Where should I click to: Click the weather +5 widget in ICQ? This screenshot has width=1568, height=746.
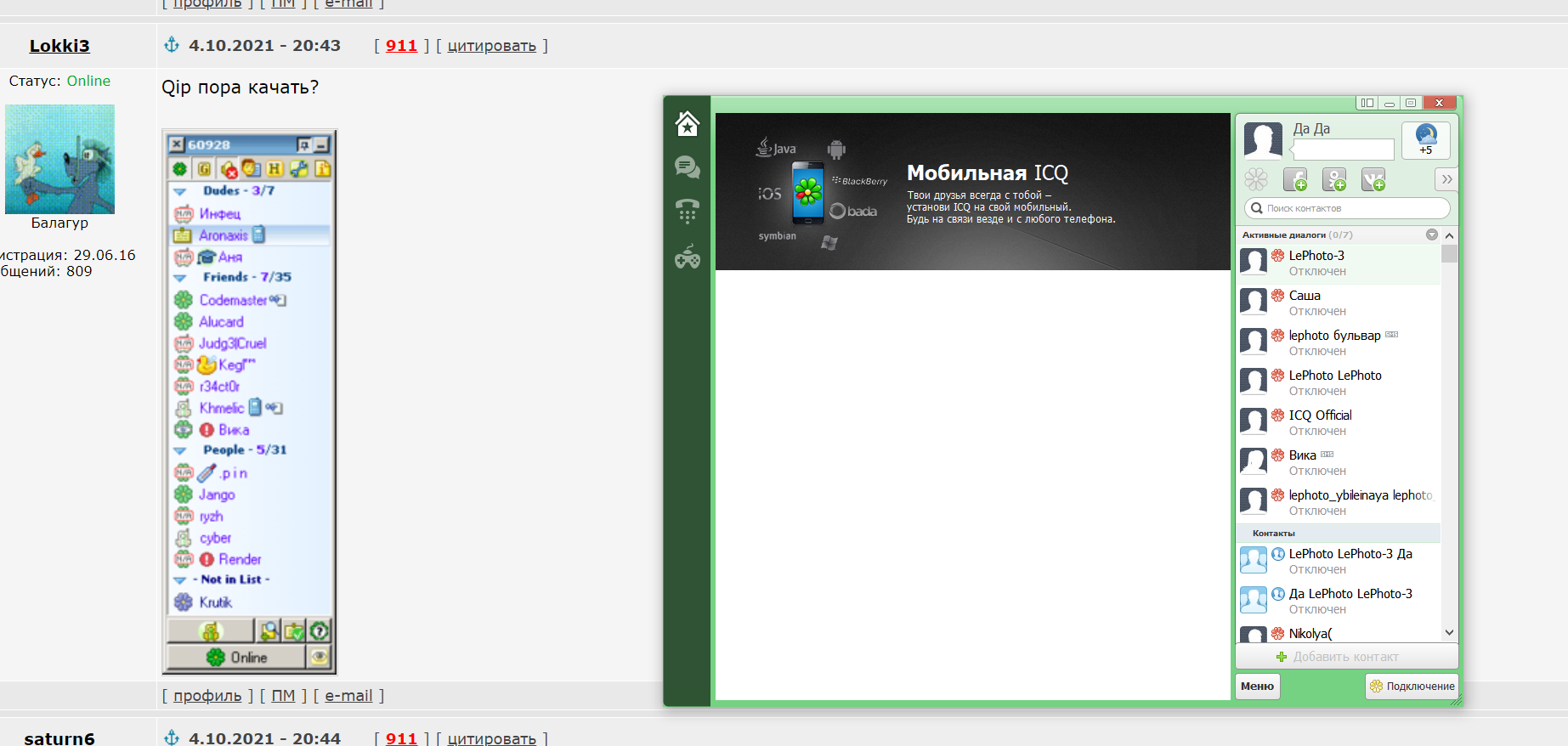1425,140
